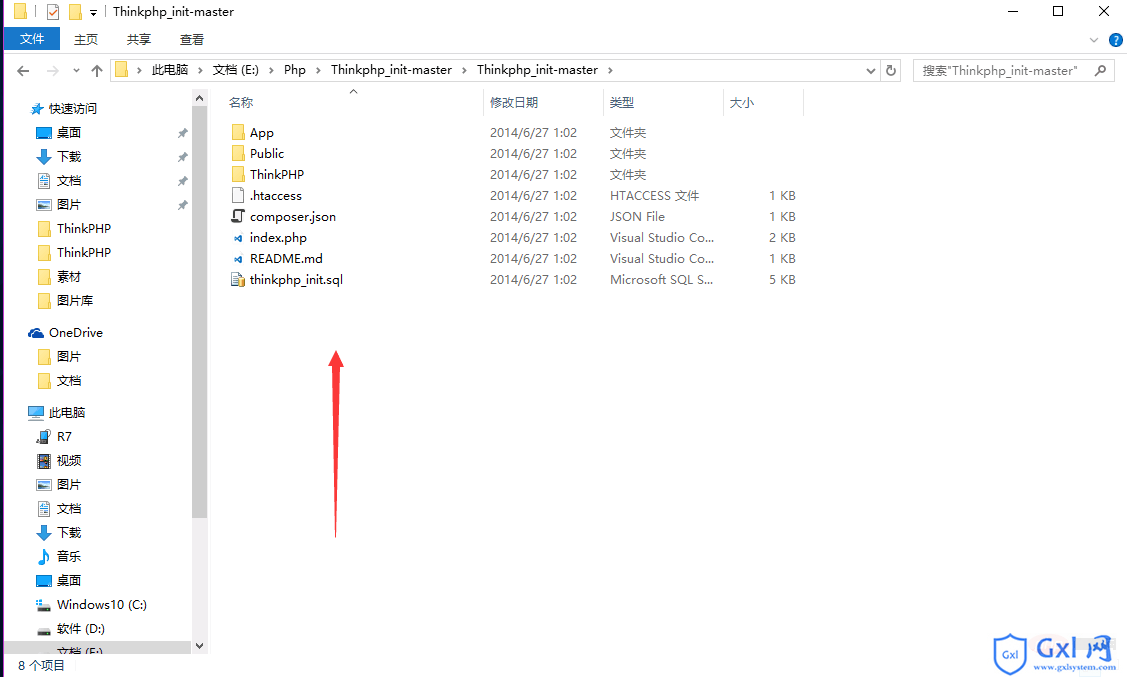Screen dimensions: 1127x677
Task: Expand the chevron after 文档 (E:) breadcrumb
Action: 271,70
